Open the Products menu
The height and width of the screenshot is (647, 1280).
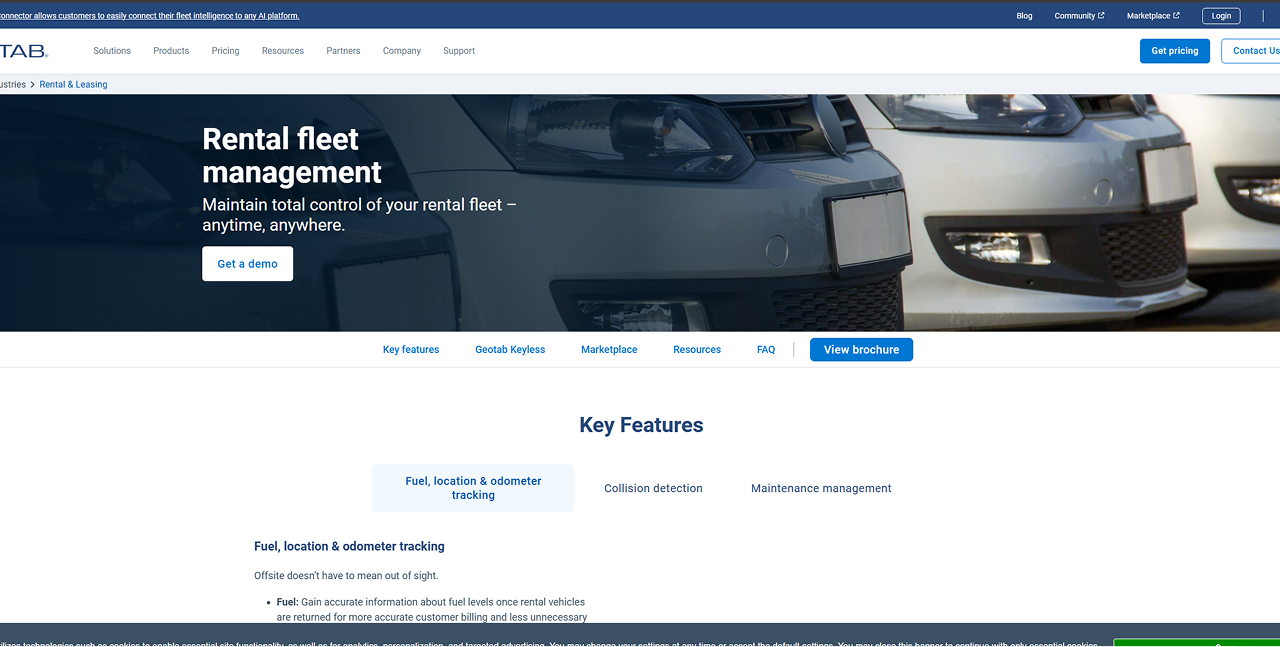click(171, 51)
